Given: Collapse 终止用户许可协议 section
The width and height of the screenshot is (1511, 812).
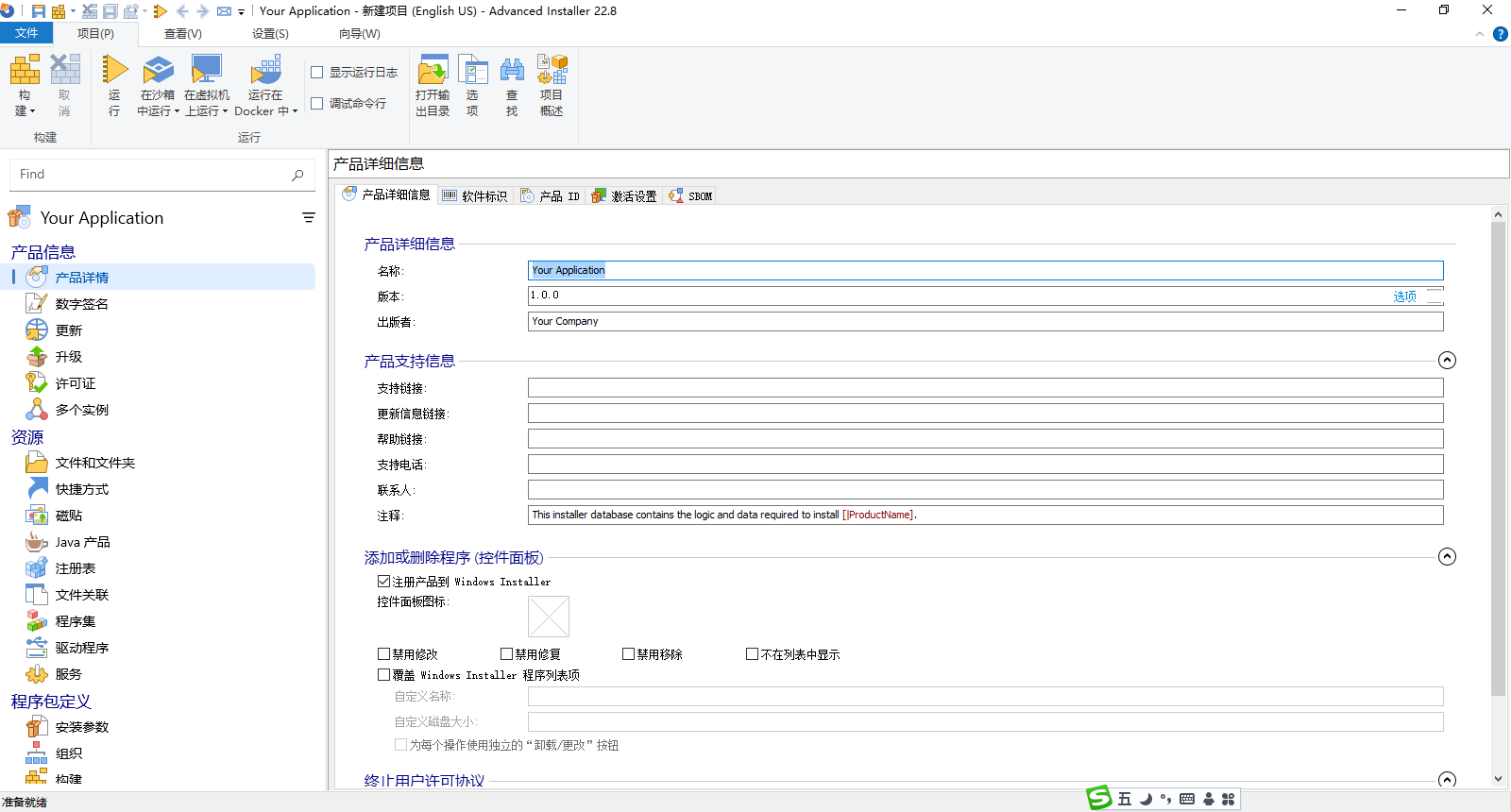Looking at the screenshot, I should coord(1447,780).
